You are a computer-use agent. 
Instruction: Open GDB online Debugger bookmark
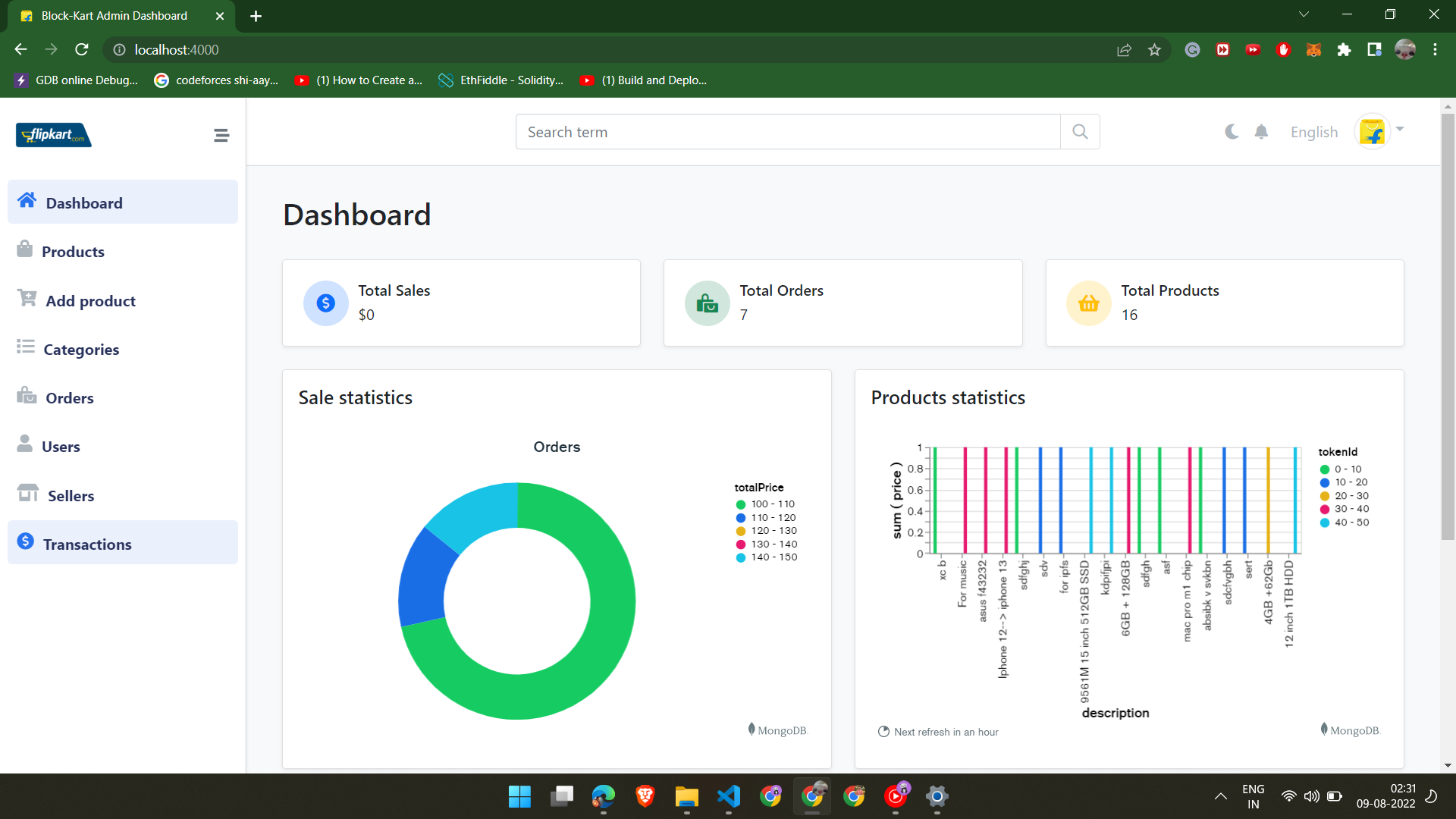[77, 80]
